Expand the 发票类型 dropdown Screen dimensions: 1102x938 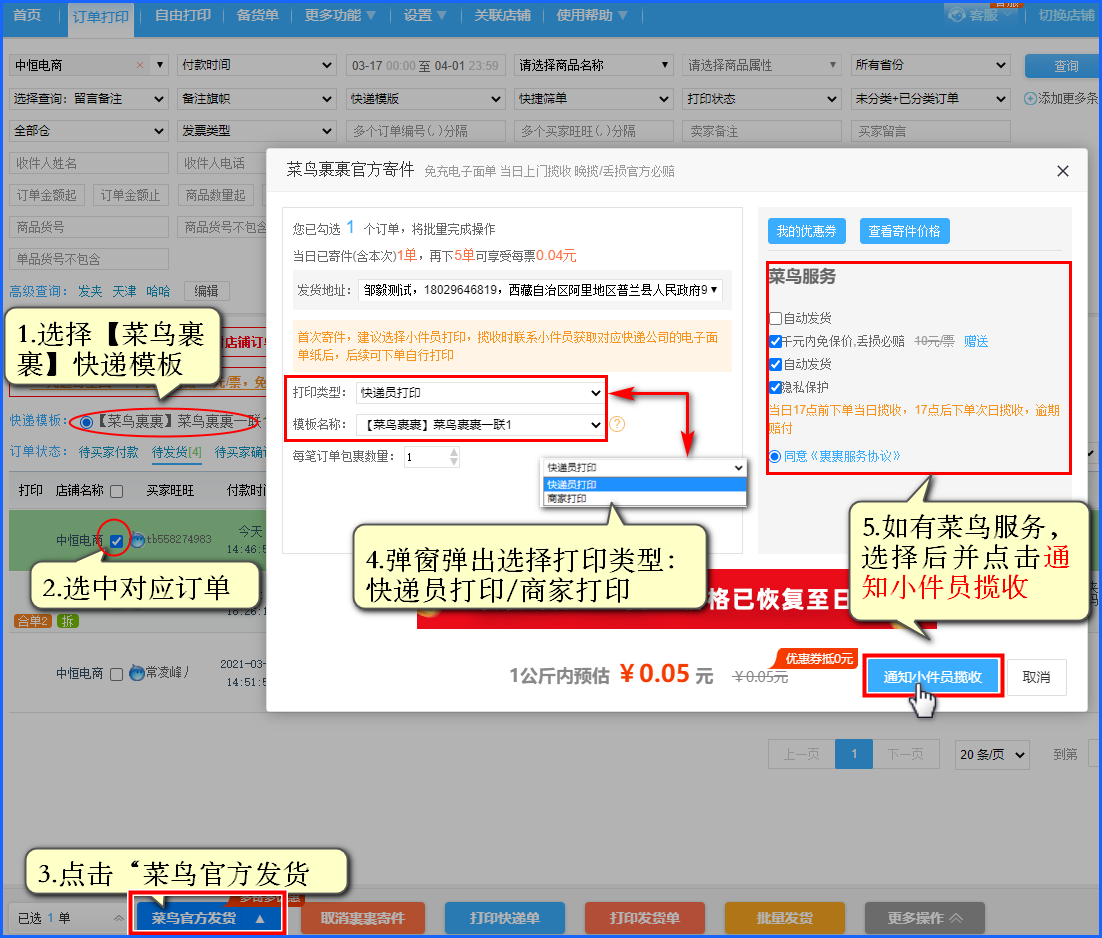click(256, 131)
